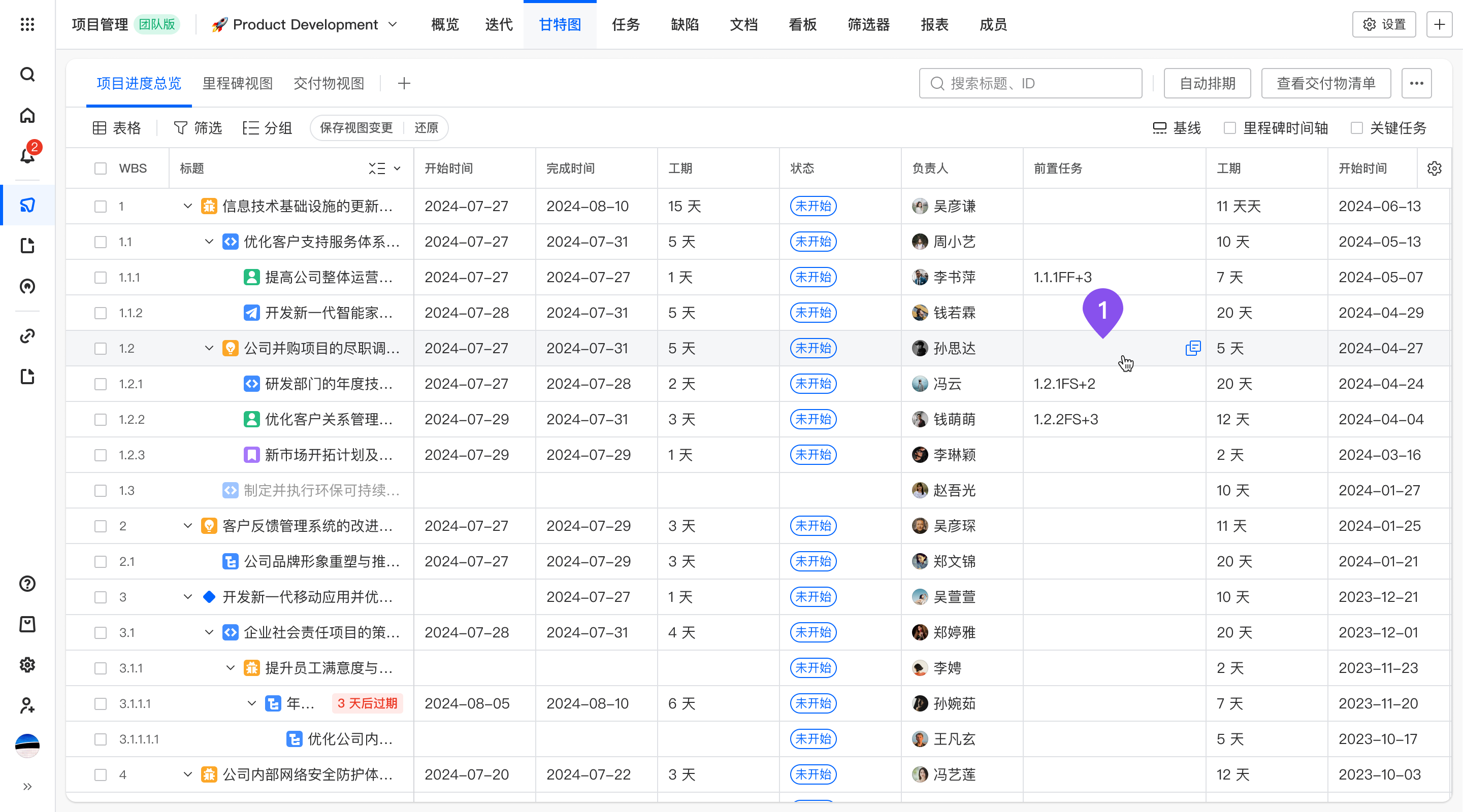Screen dimensions: 1463x812
Task: Tick the checkbox for WBS row 2.1
Action: point(101,562)
